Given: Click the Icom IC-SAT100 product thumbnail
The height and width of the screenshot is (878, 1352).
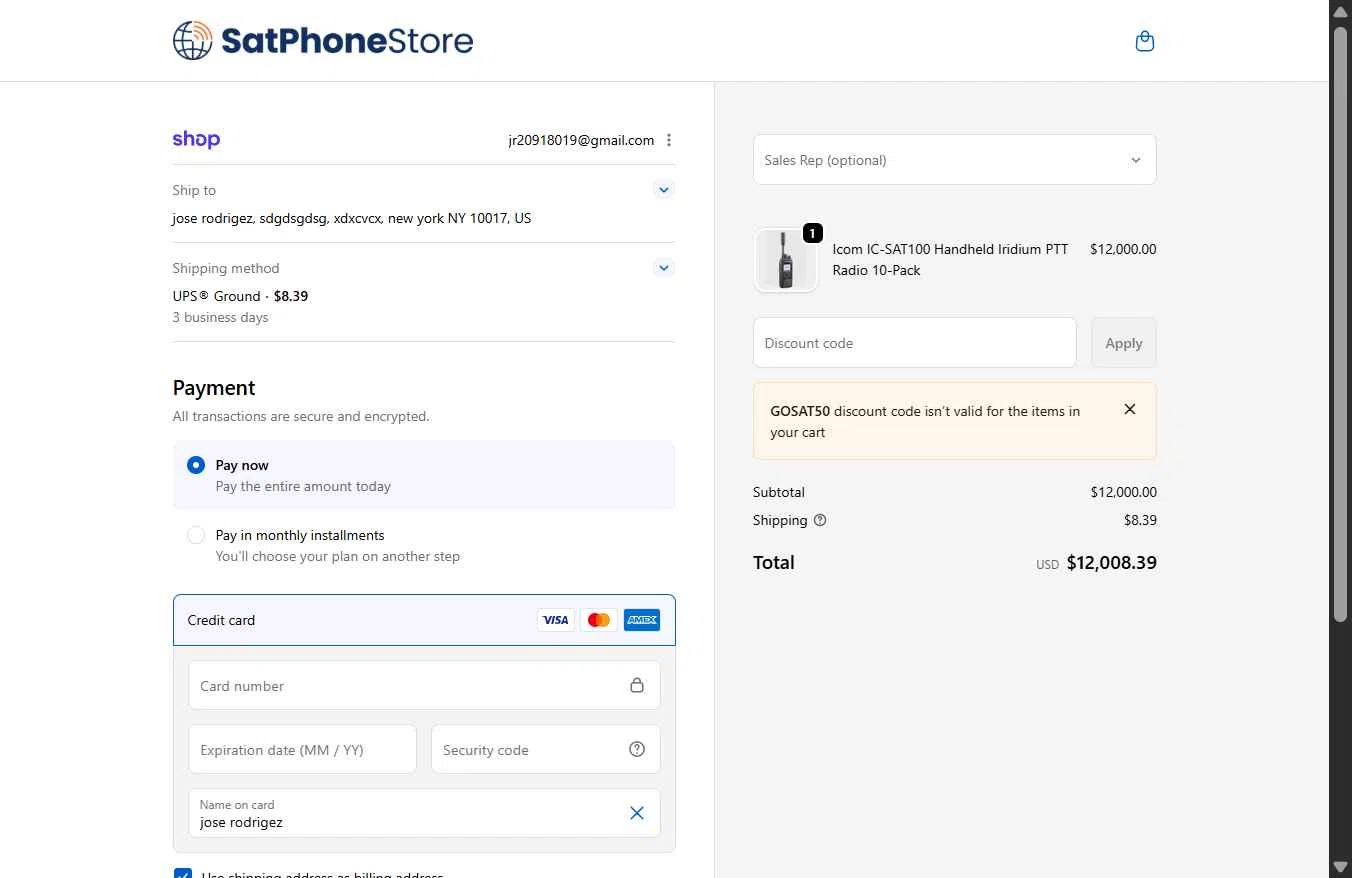Looking at the screenshot, I should (x=785, y=260).
